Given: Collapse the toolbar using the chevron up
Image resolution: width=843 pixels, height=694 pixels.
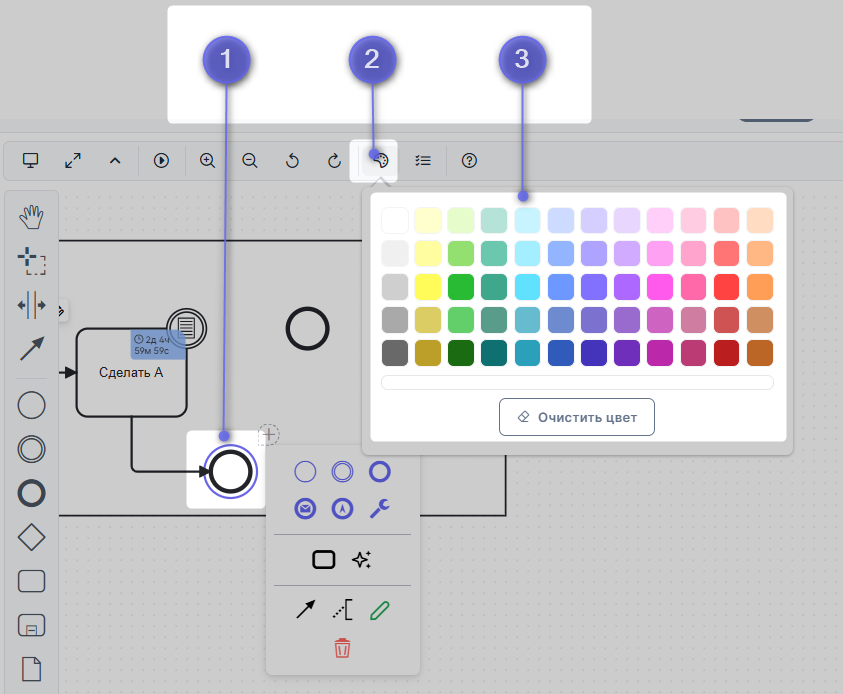Looking at the screenshot, I should coord(115,160).
